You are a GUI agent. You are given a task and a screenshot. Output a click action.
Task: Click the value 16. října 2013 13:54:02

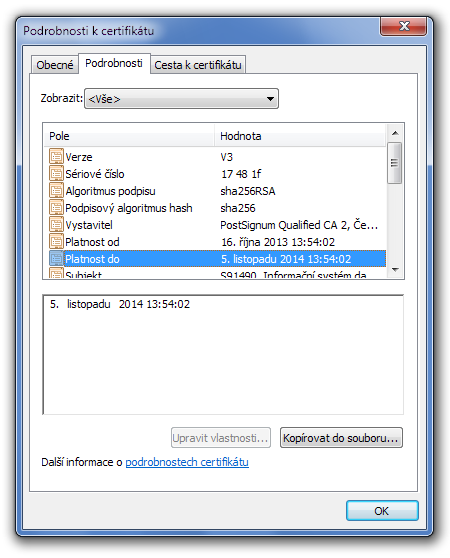click(x=278, y=242)
